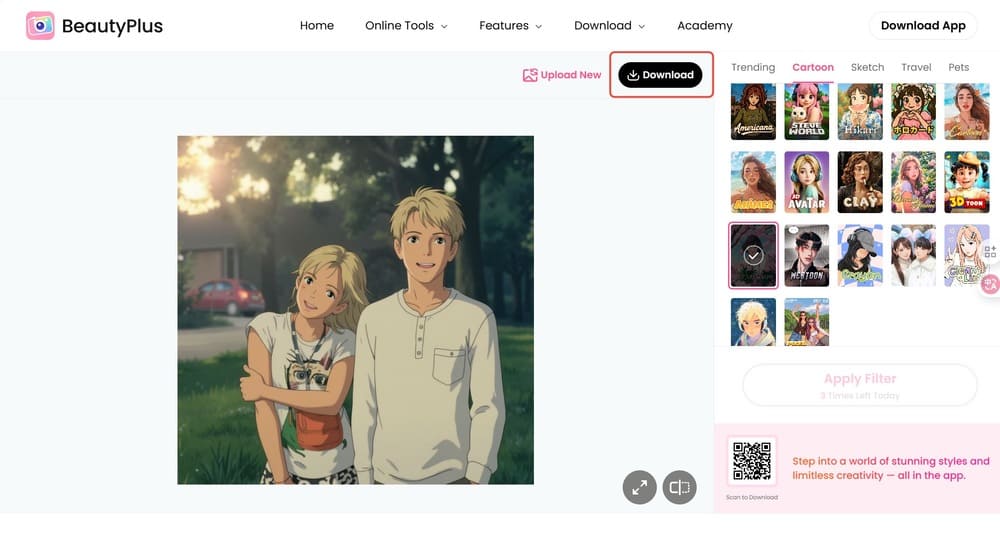Choose the 3D Avatar filter thumbnail
This screenshot has height=560, width=1000.
point(807,182)
